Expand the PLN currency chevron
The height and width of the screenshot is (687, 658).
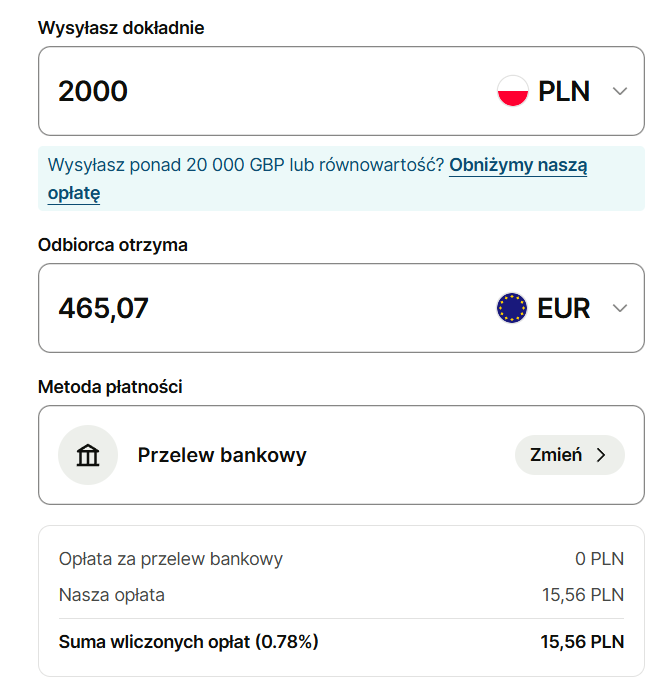(x=620, y=92)
